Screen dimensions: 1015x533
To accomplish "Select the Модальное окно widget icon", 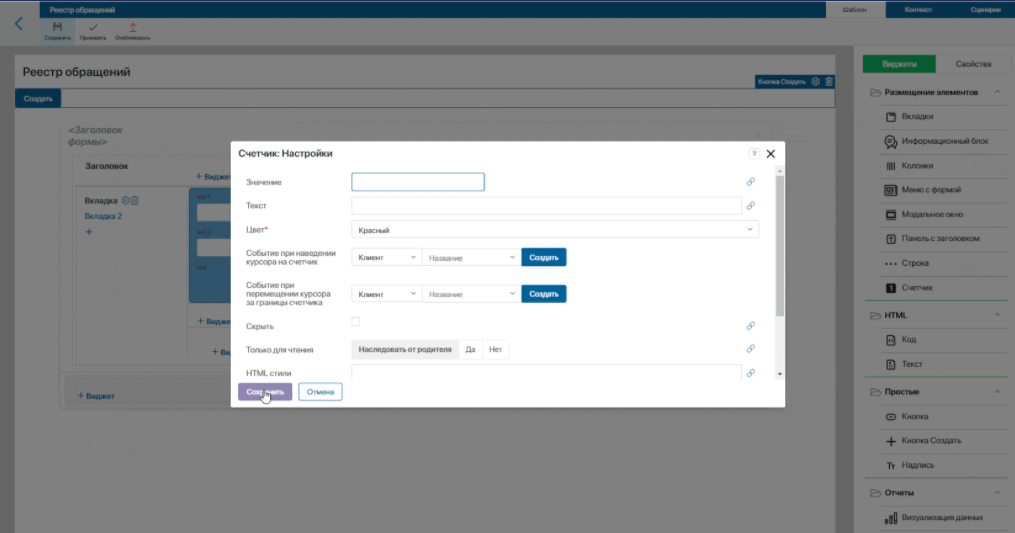I will tap(891, 214).
